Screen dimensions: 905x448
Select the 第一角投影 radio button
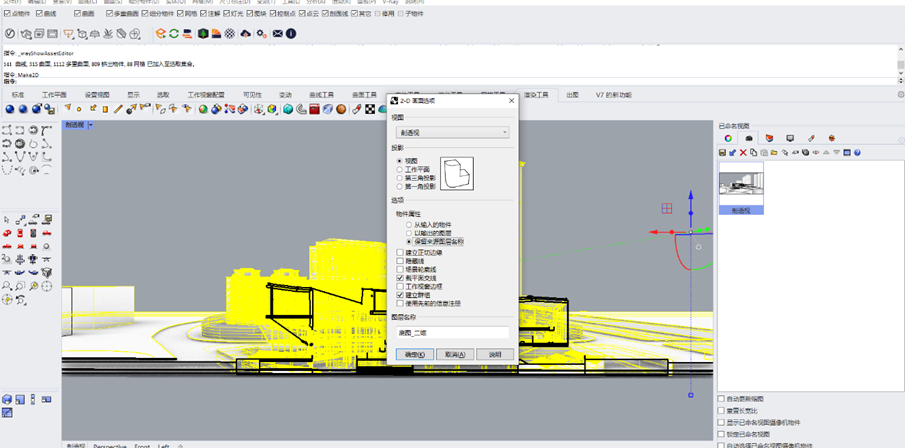[399, 187]
